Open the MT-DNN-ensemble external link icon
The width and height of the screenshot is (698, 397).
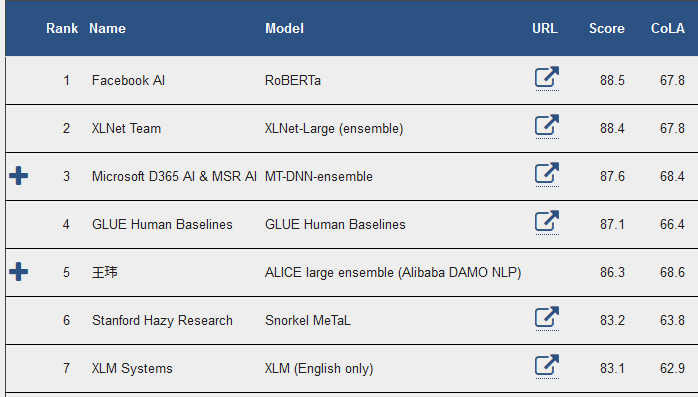click(x=547, y=174)
